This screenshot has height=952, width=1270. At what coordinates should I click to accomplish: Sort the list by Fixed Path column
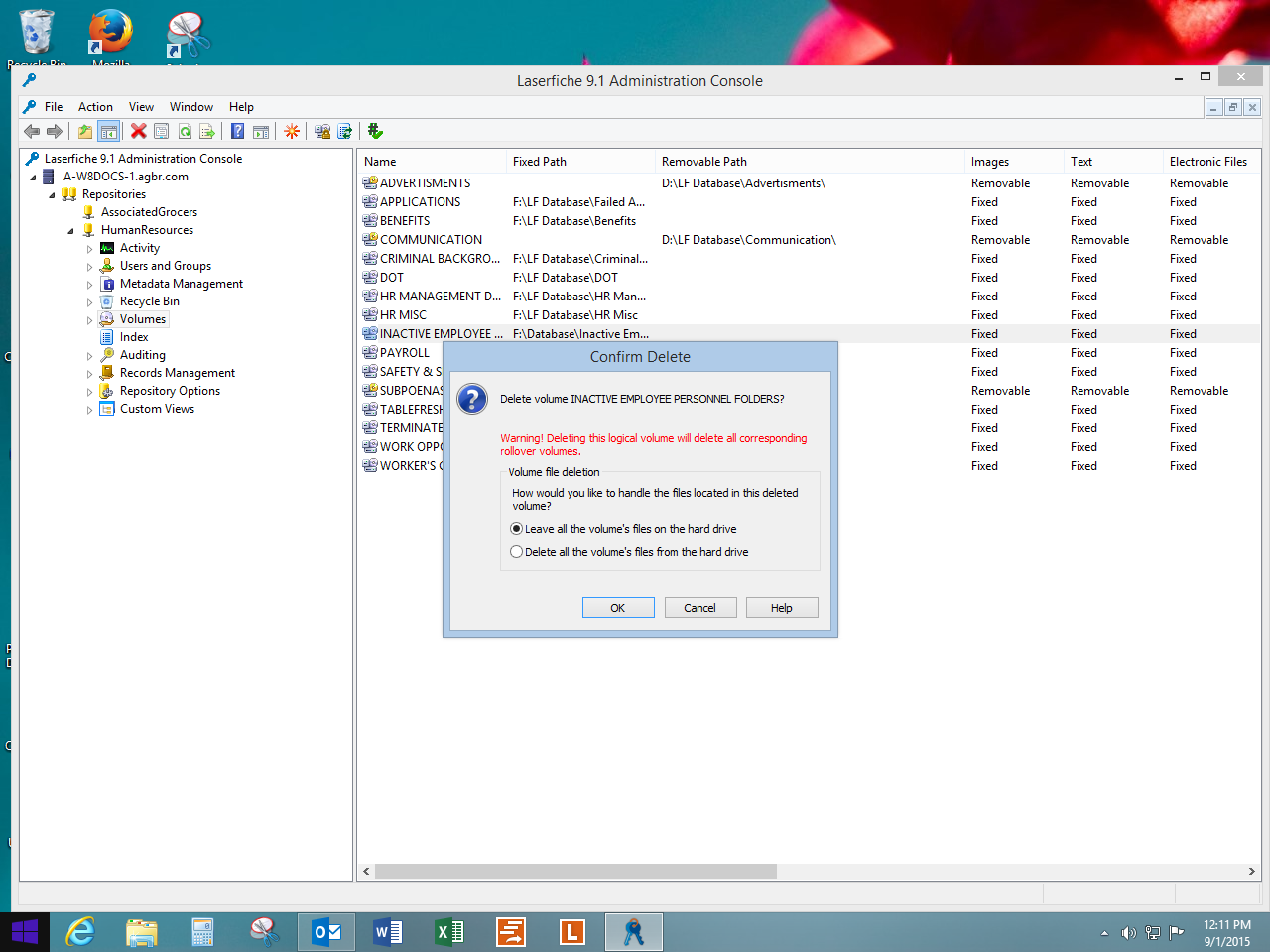[540, 162]
